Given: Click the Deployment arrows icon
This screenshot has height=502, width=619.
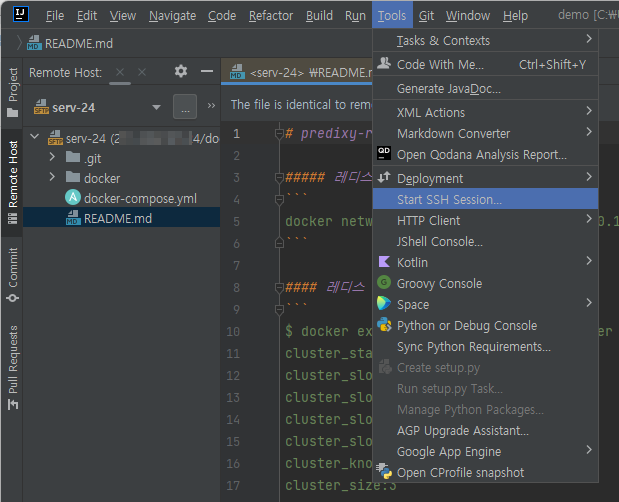Looking at the screenshot, I should [x=384, y=178].
